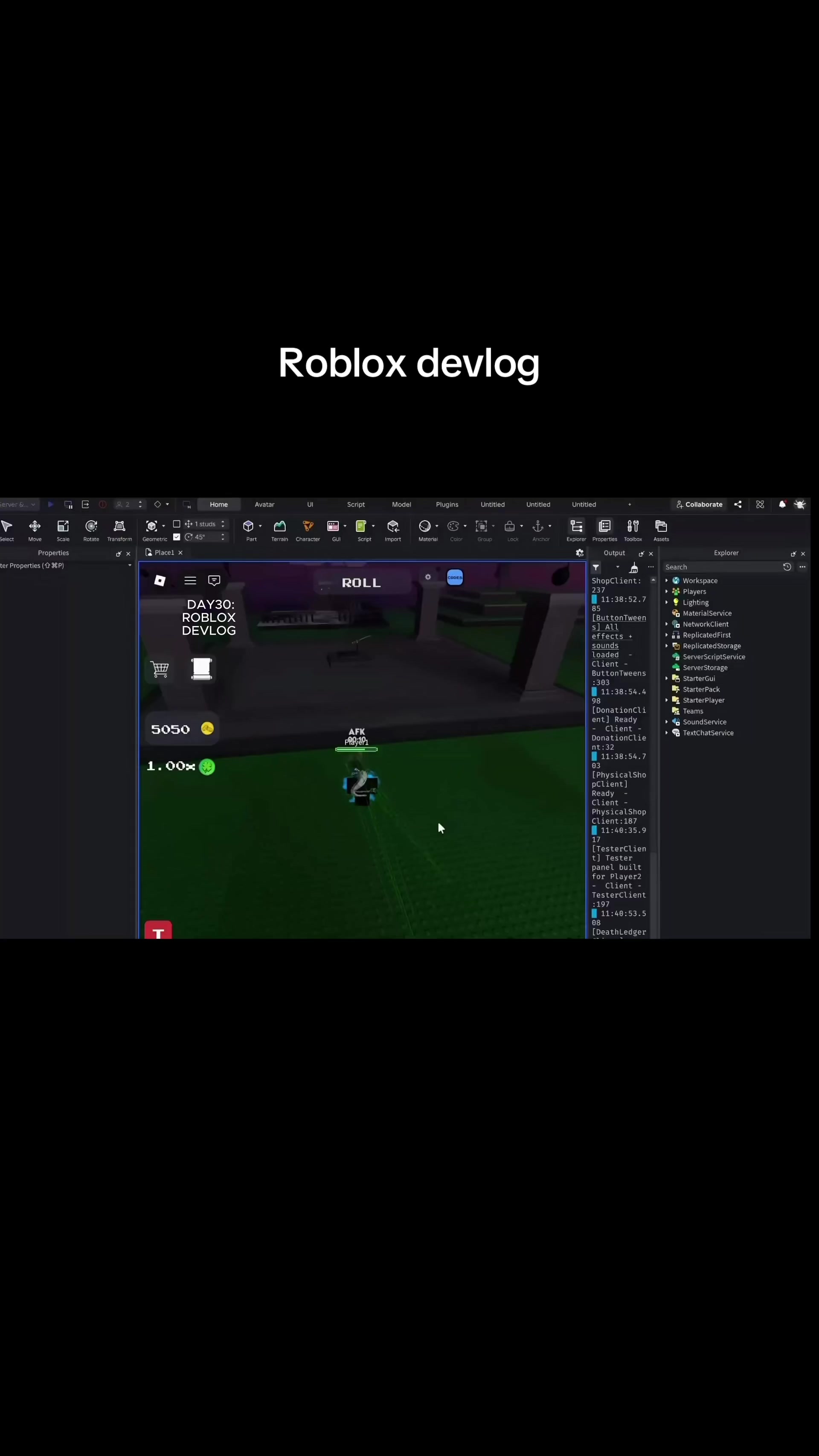Switch to the Home ribbon tab
This screenshot has width=819, height=1456.
click(x=218, y=504)
